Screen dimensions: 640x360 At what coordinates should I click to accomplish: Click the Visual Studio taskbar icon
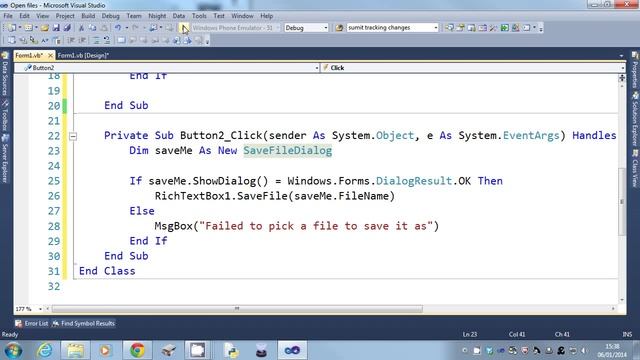pos(292,350)
